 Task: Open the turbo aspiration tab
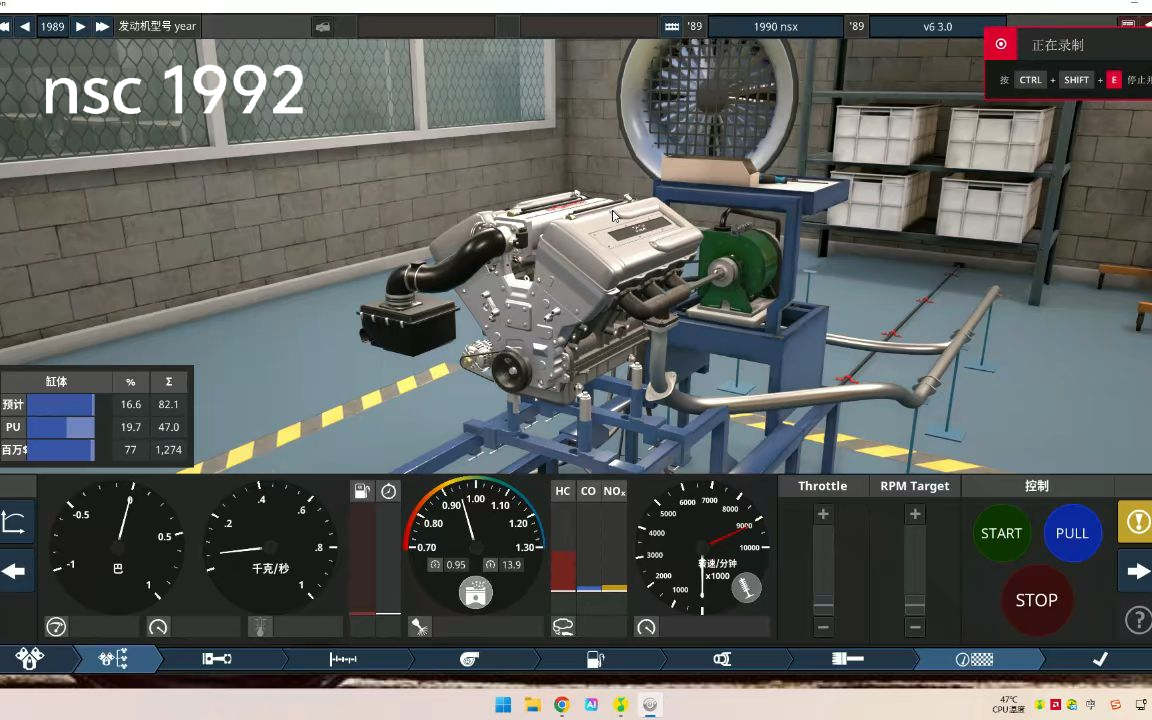469,659
